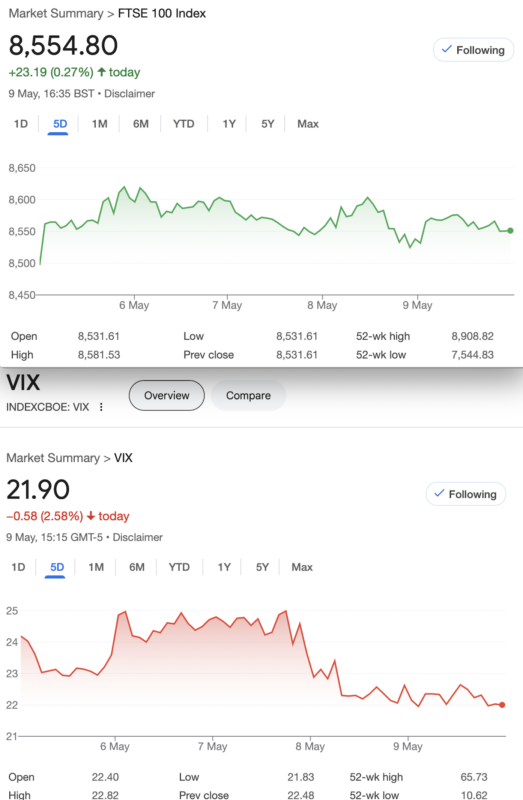Open the Compare button for VIX
Viewport: 523px width, 800px height.
point(248,395)
